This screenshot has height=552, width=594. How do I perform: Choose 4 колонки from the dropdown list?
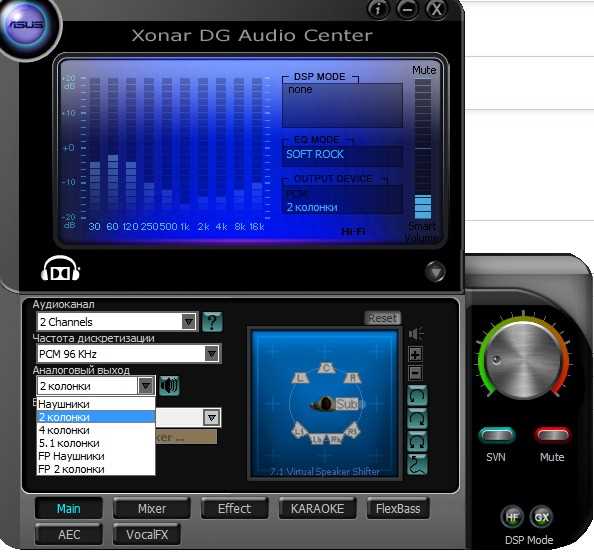(x=96, y=430)
